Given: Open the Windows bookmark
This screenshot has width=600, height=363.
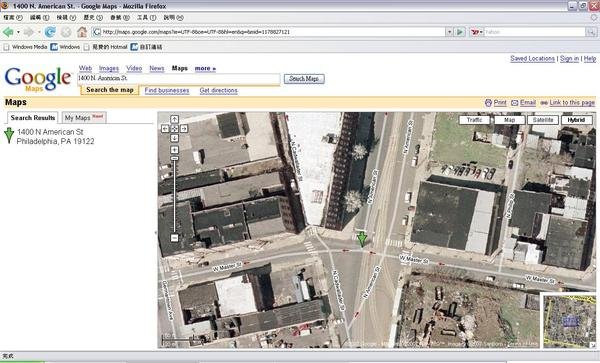Looking at the screenshot, I should tap(65, 47).
